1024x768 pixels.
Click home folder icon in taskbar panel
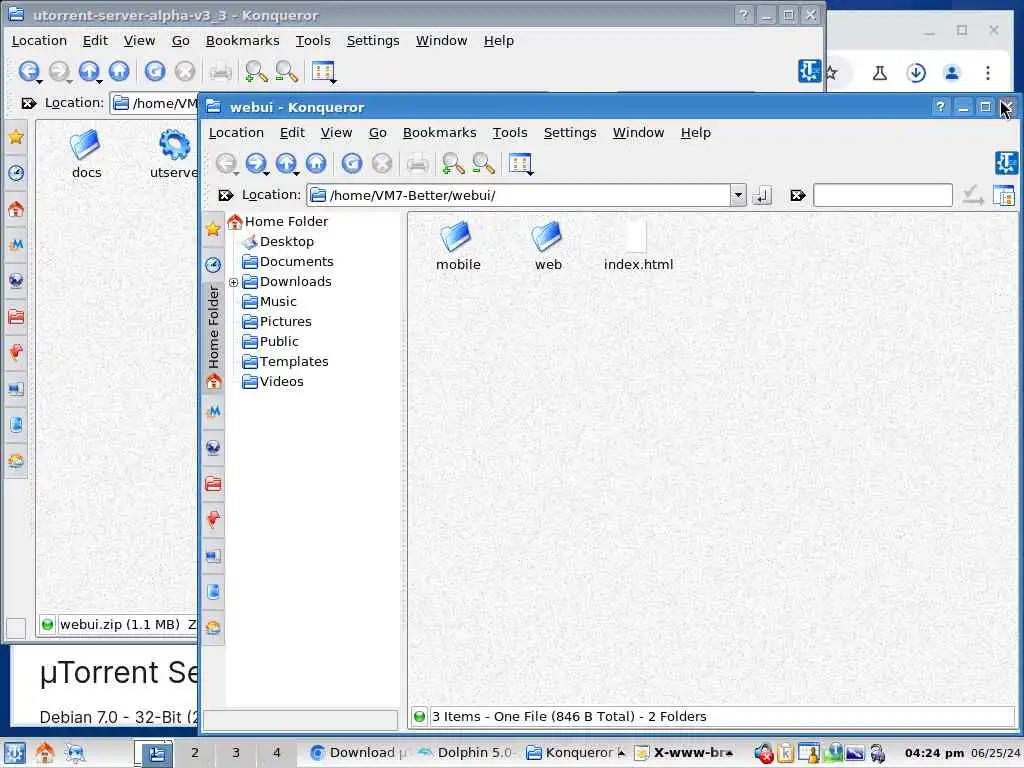(44, 753)
